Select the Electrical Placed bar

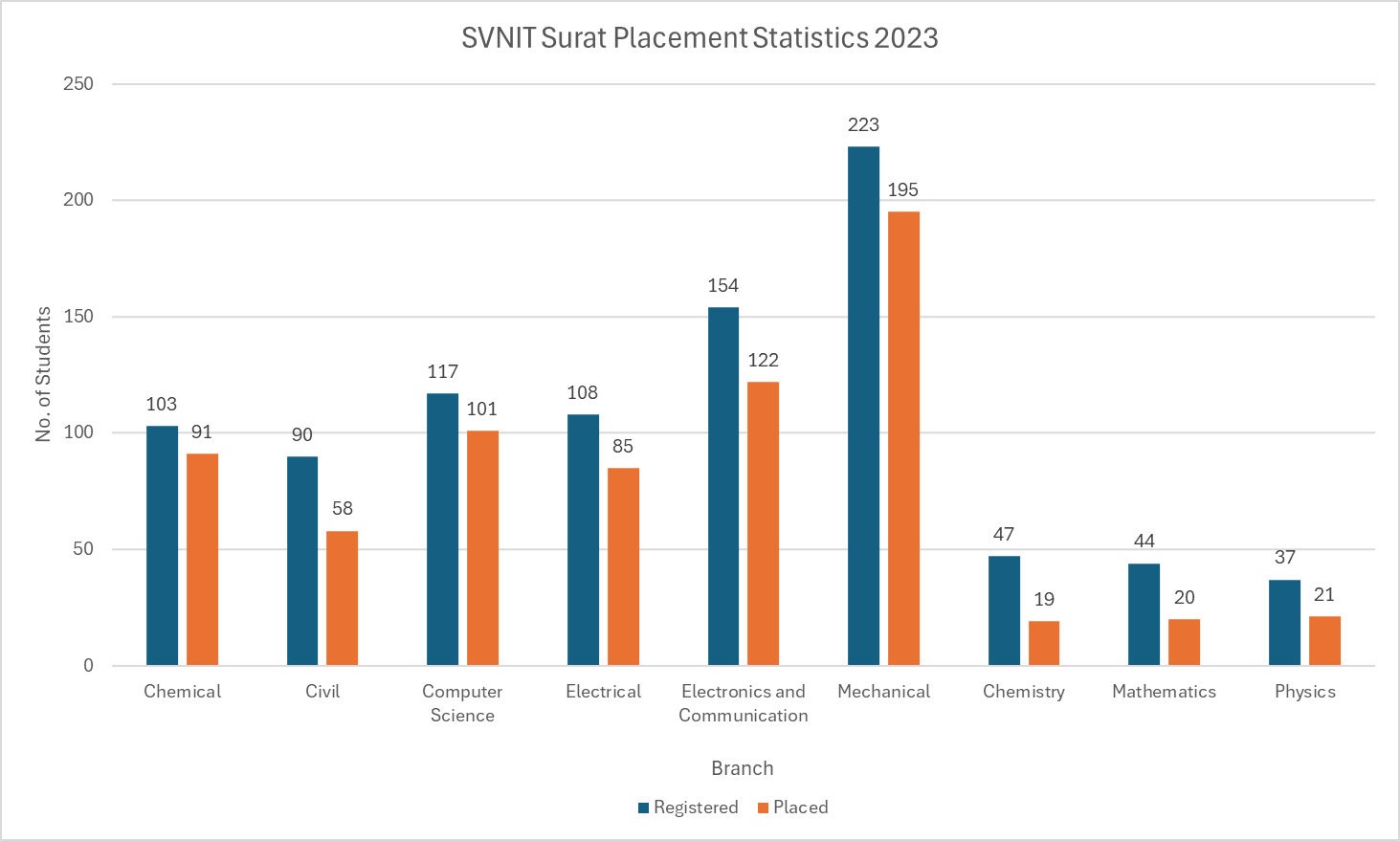tap(623, 566)
